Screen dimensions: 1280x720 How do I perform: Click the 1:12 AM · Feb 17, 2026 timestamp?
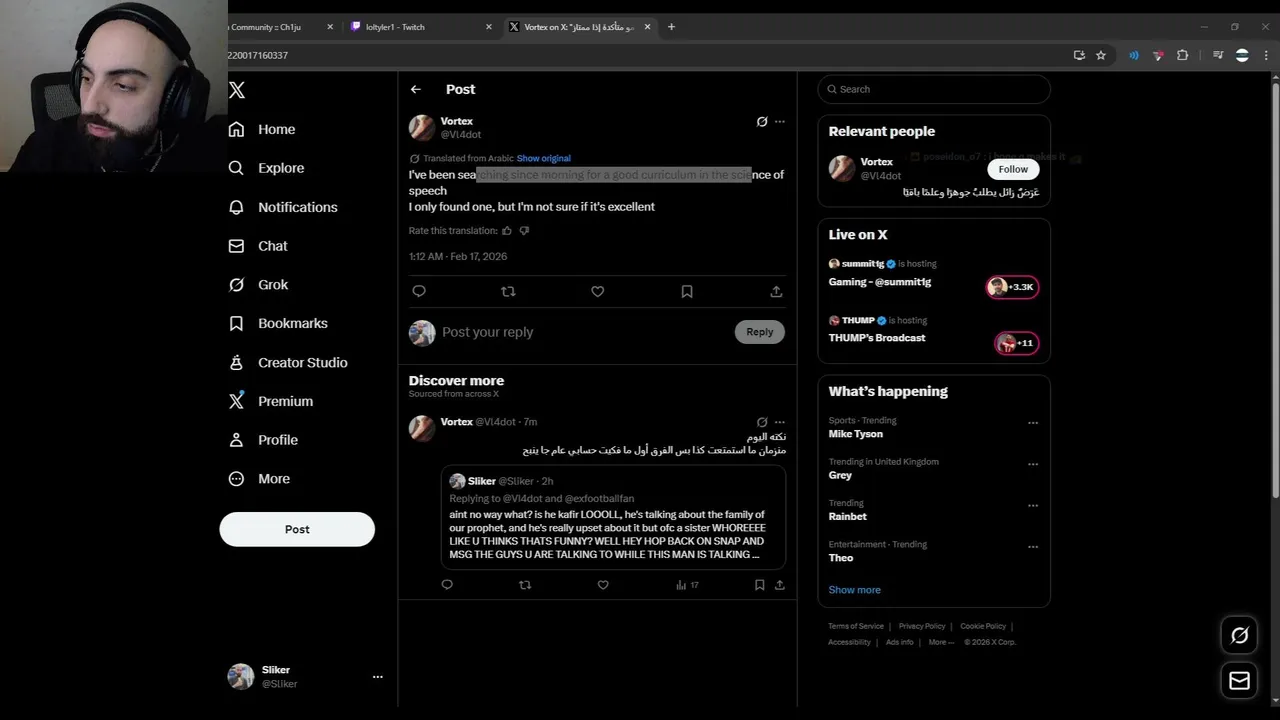tap(458, 257)
